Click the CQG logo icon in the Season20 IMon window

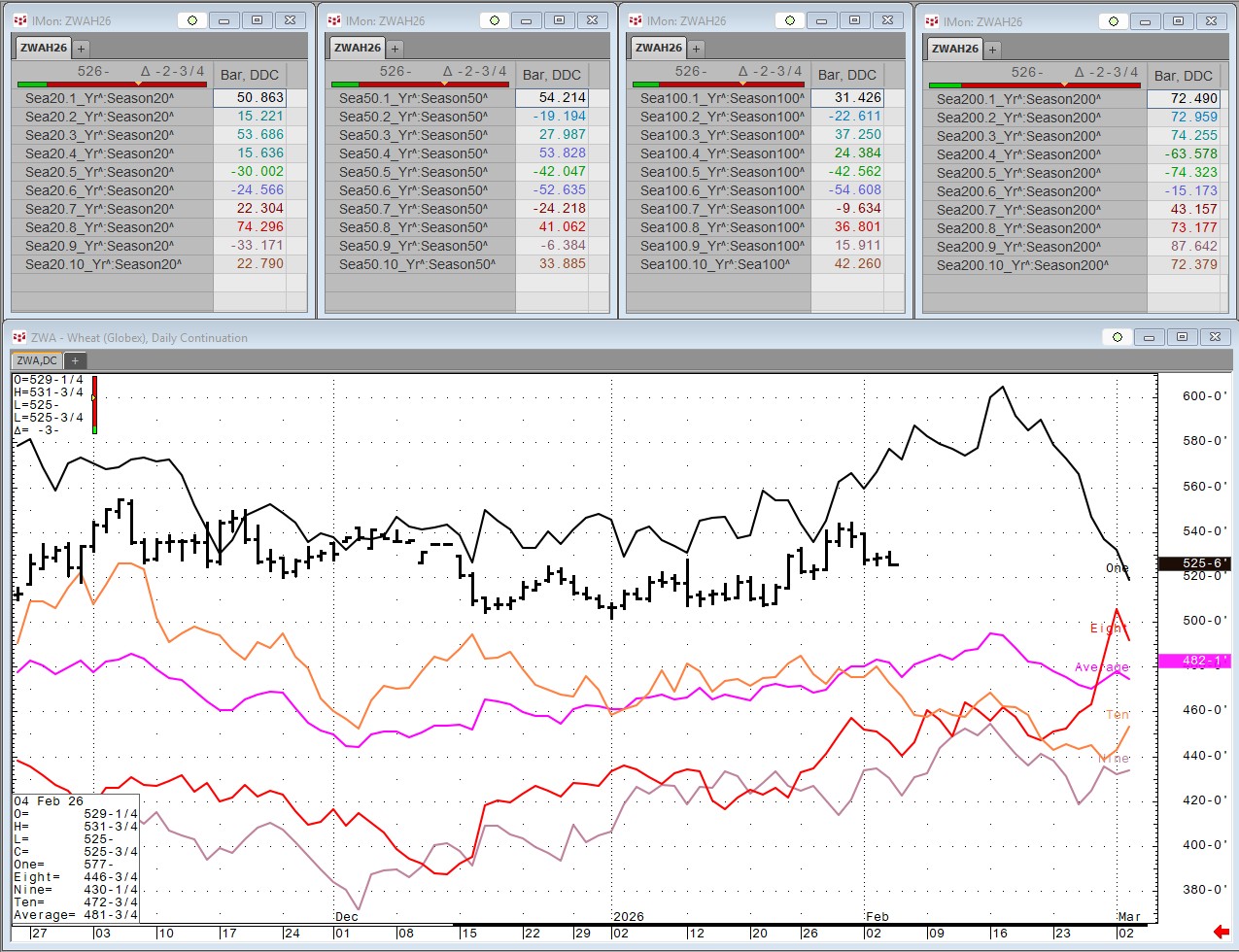point(20,20)
